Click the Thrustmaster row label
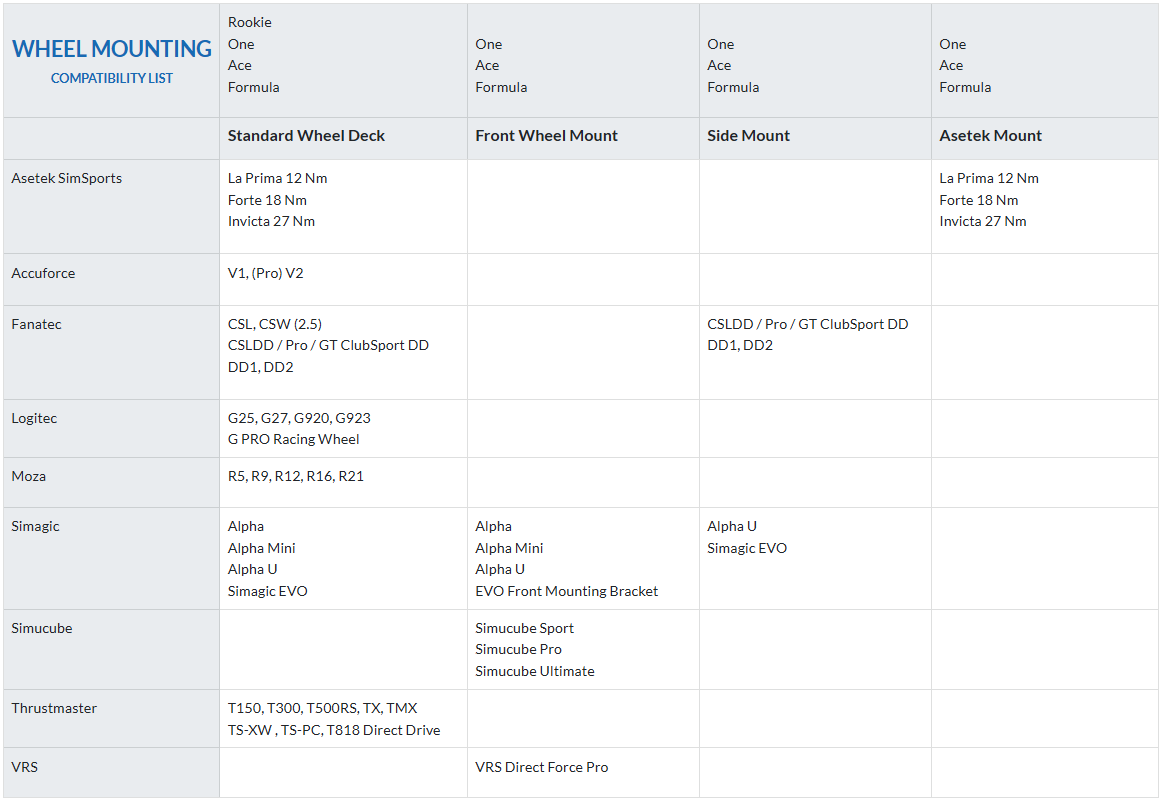 54,708
